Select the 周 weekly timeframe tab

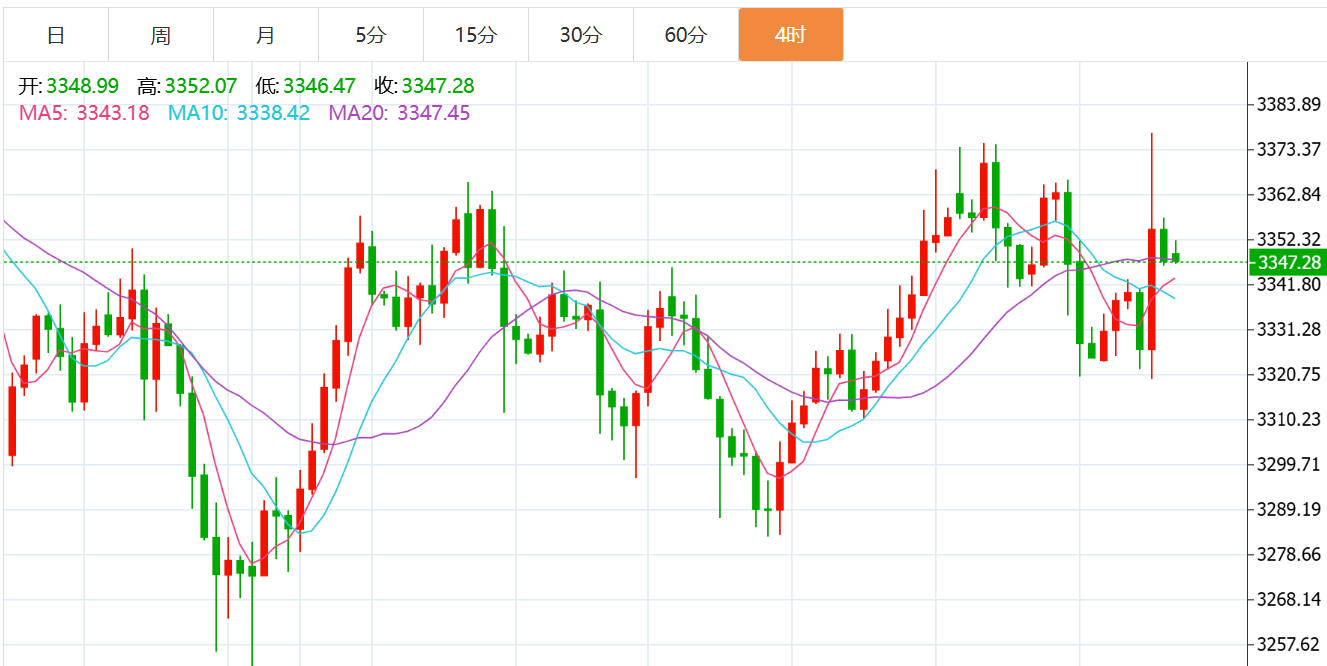(161, 35)
